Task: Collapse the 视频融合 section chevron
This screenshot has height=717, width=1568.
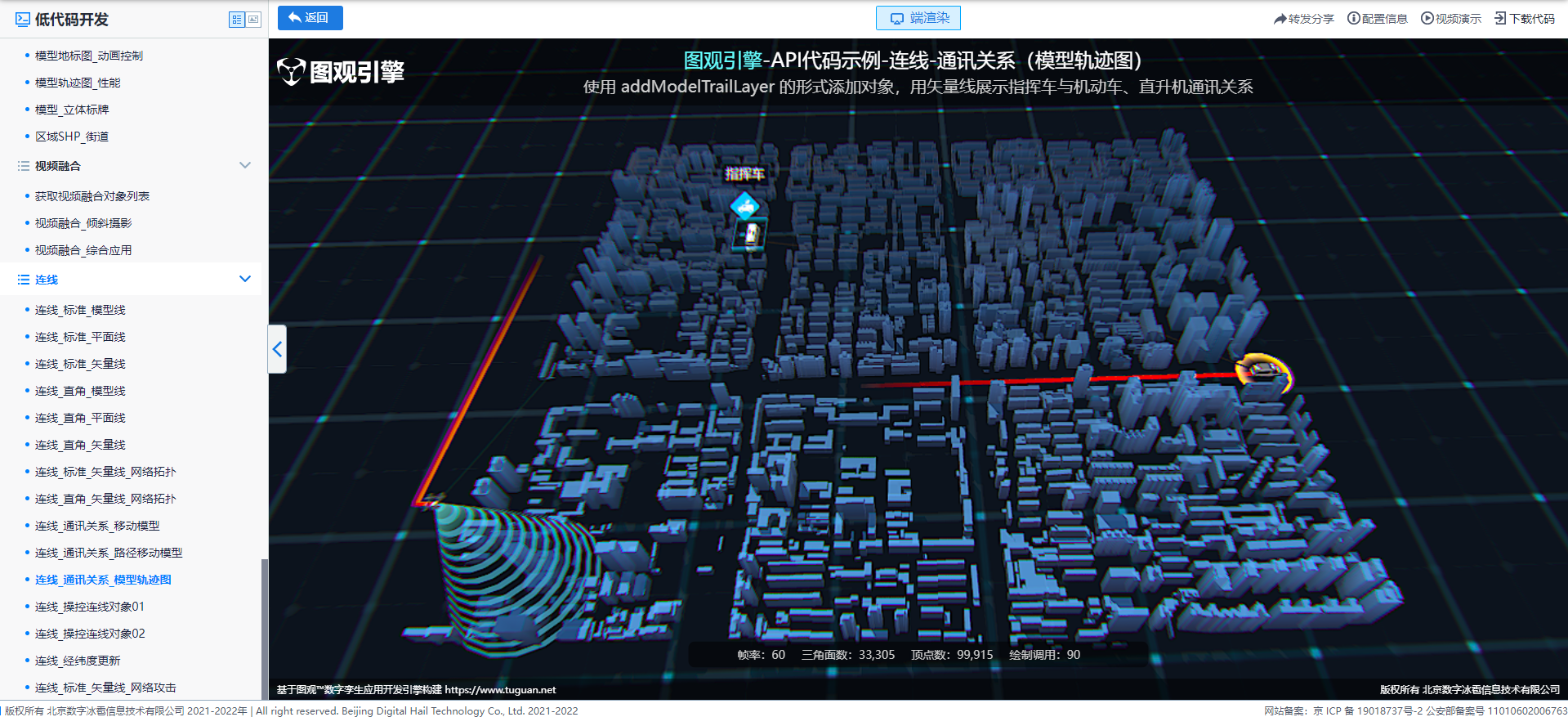Action: 244,165
